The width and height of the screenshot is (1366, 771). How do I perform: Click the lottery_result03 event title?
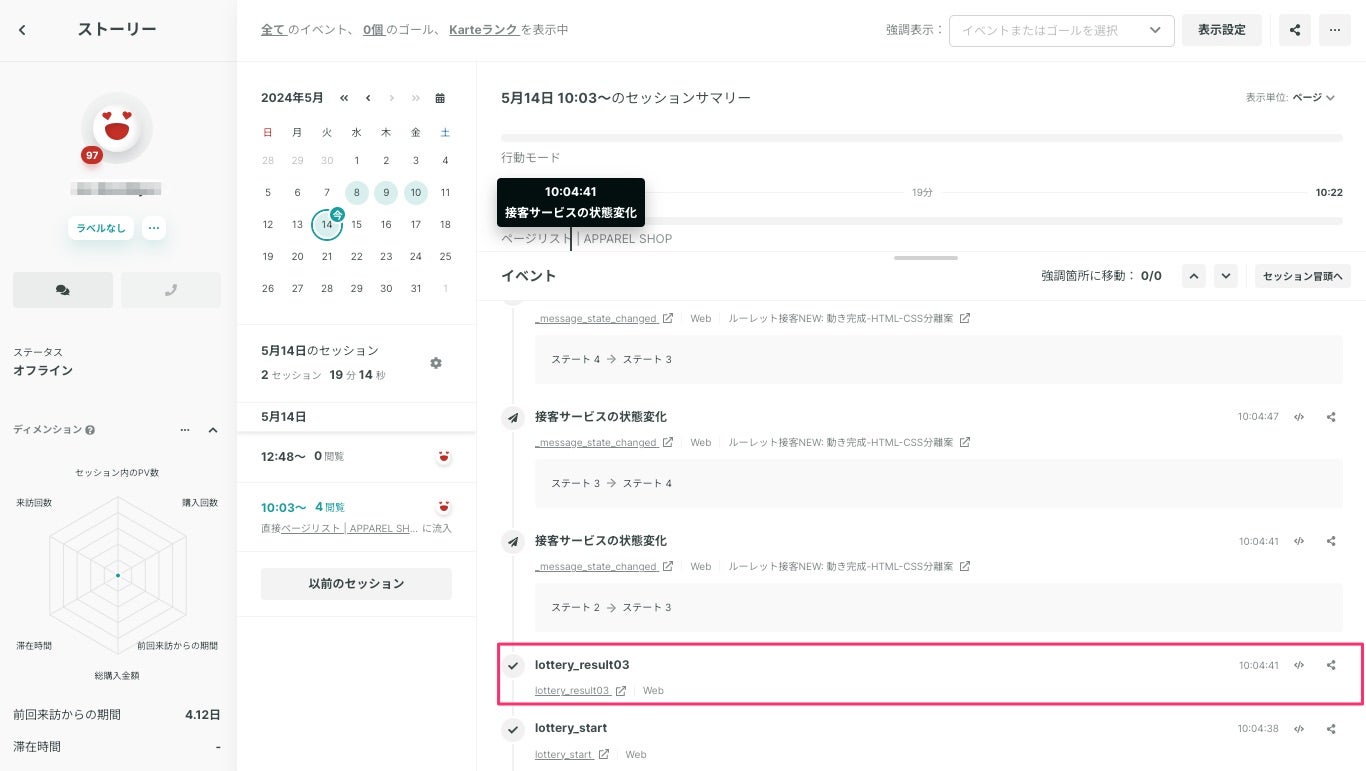click(582, 665)
